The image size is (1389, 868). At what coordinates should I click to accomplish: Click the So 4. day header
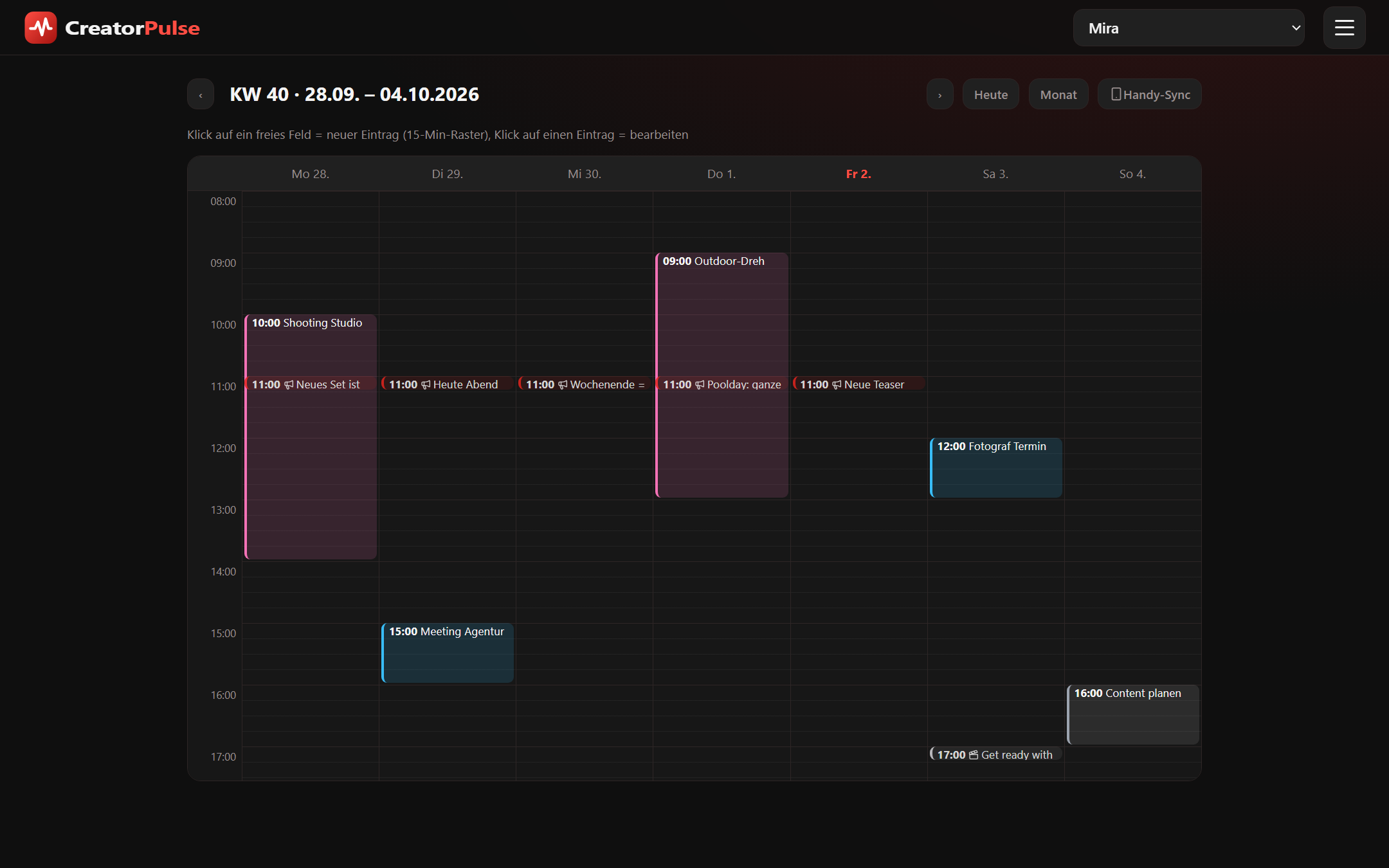(1132, 174)
